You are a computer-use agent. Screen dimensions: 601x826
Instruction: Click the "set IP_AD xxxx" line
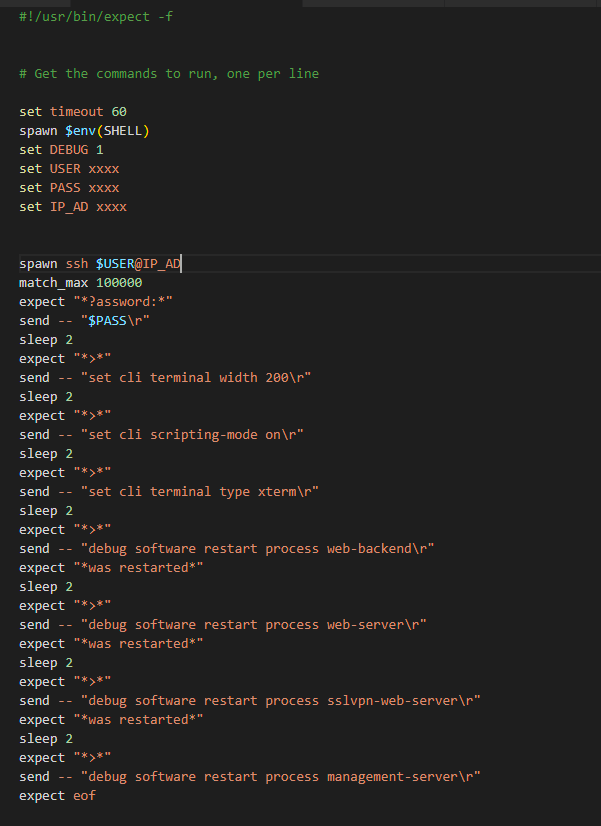tap(73, 207)
